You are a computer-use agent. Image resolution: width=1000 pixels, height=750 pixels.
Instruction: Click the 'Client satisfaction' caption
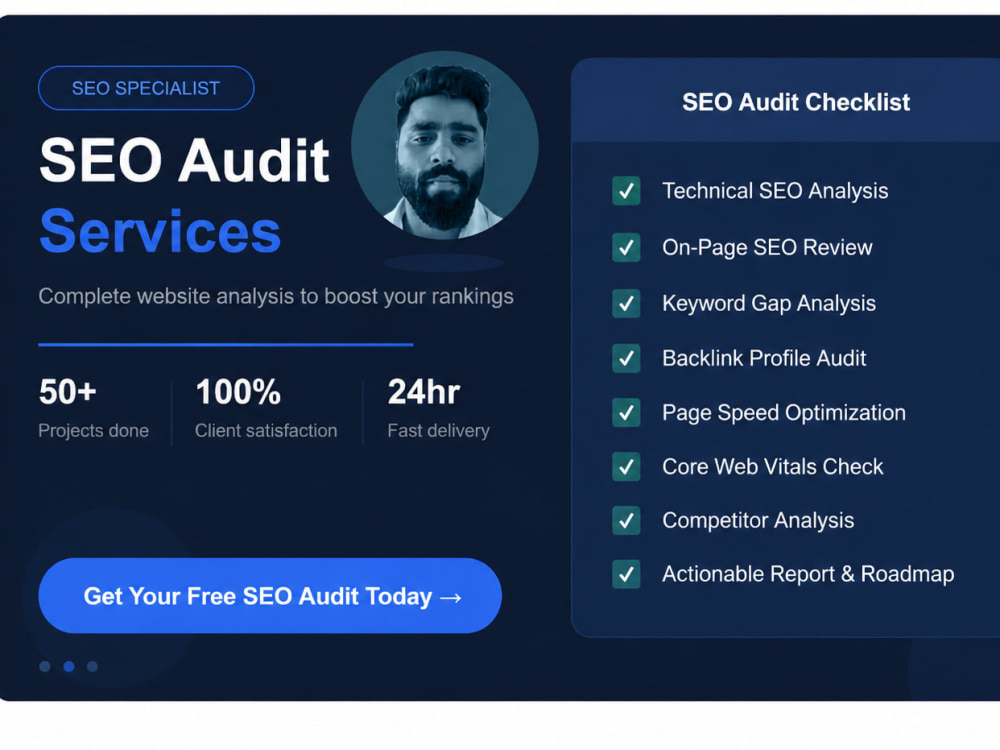coord(266,430)
